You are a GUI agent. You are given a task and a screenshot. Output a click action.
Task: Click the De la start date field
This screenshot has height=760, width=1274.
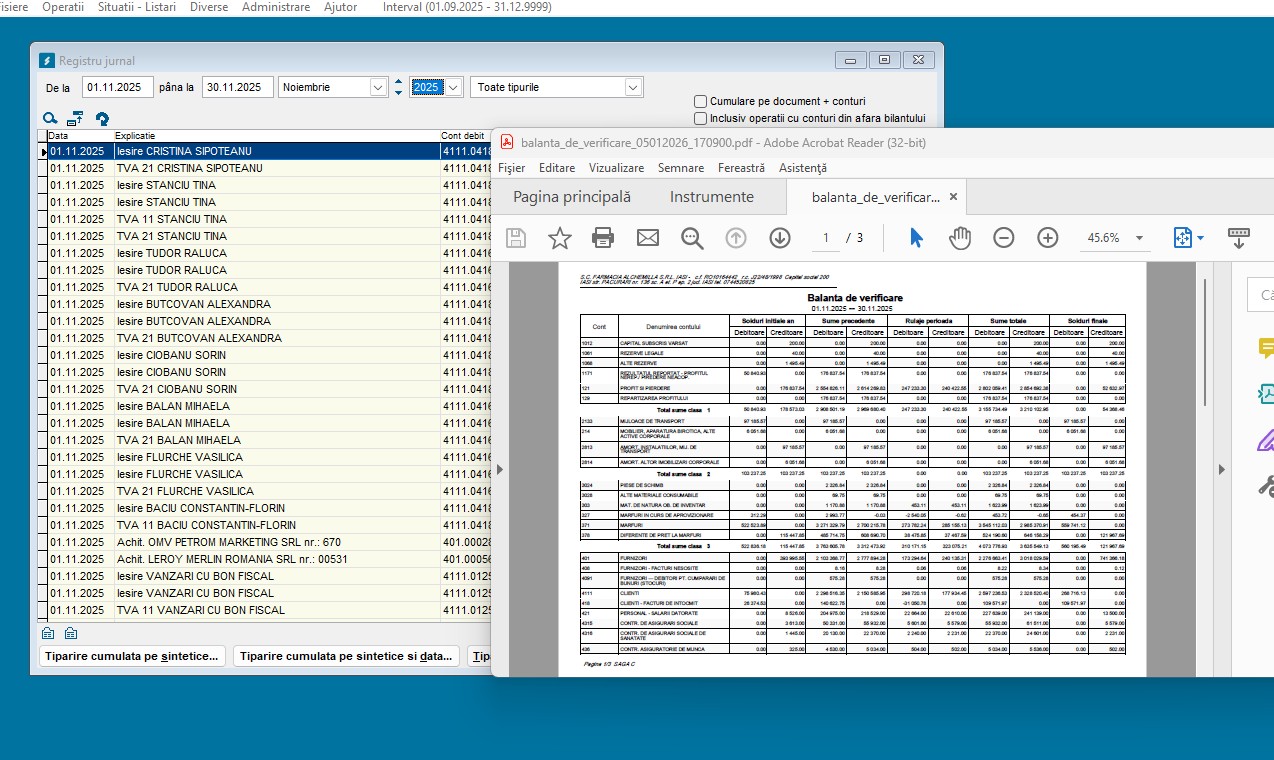(117, 87)
